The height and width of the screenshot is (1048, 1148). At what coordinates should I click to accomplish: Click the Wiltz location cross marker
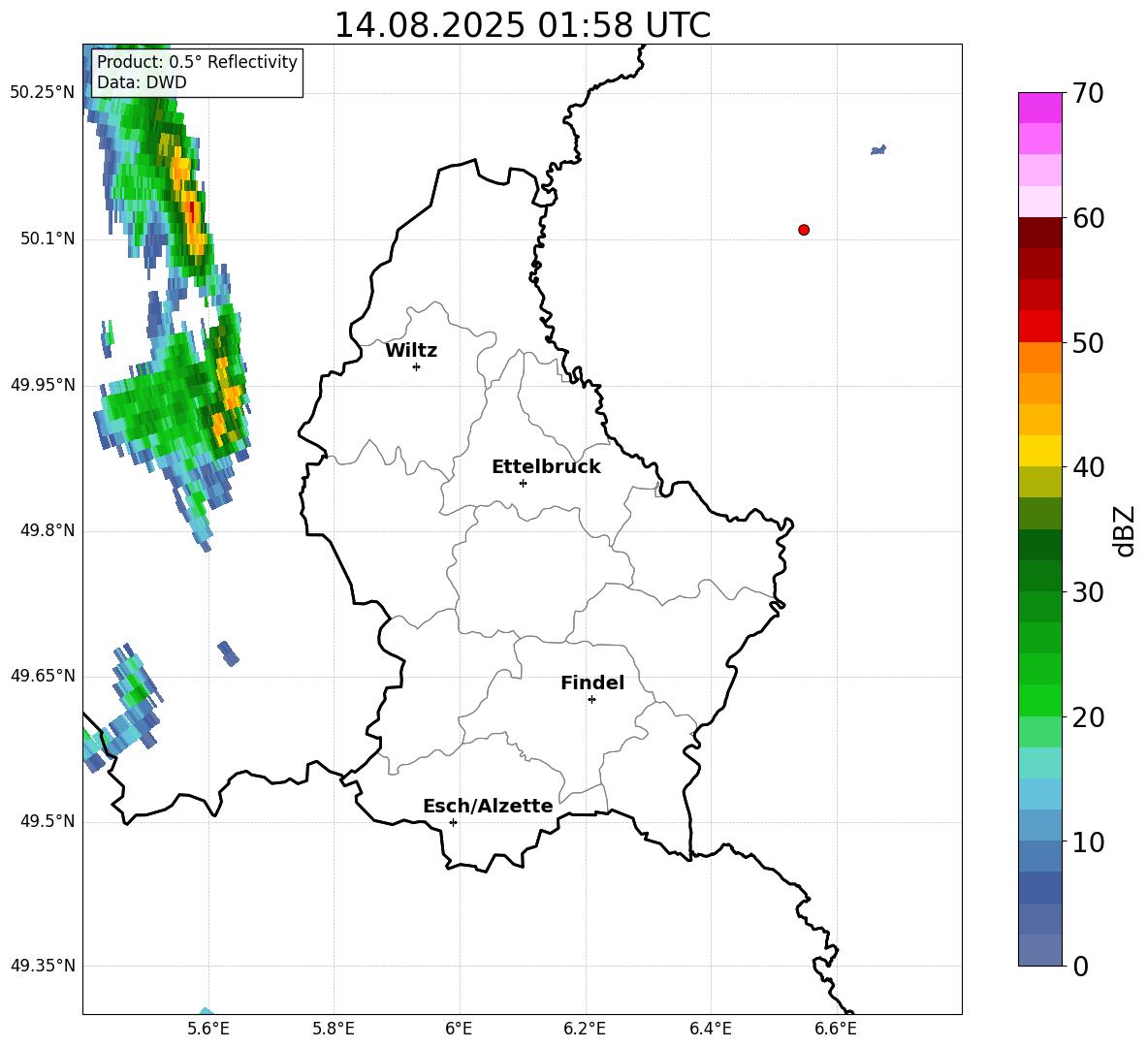pos(417,366)
